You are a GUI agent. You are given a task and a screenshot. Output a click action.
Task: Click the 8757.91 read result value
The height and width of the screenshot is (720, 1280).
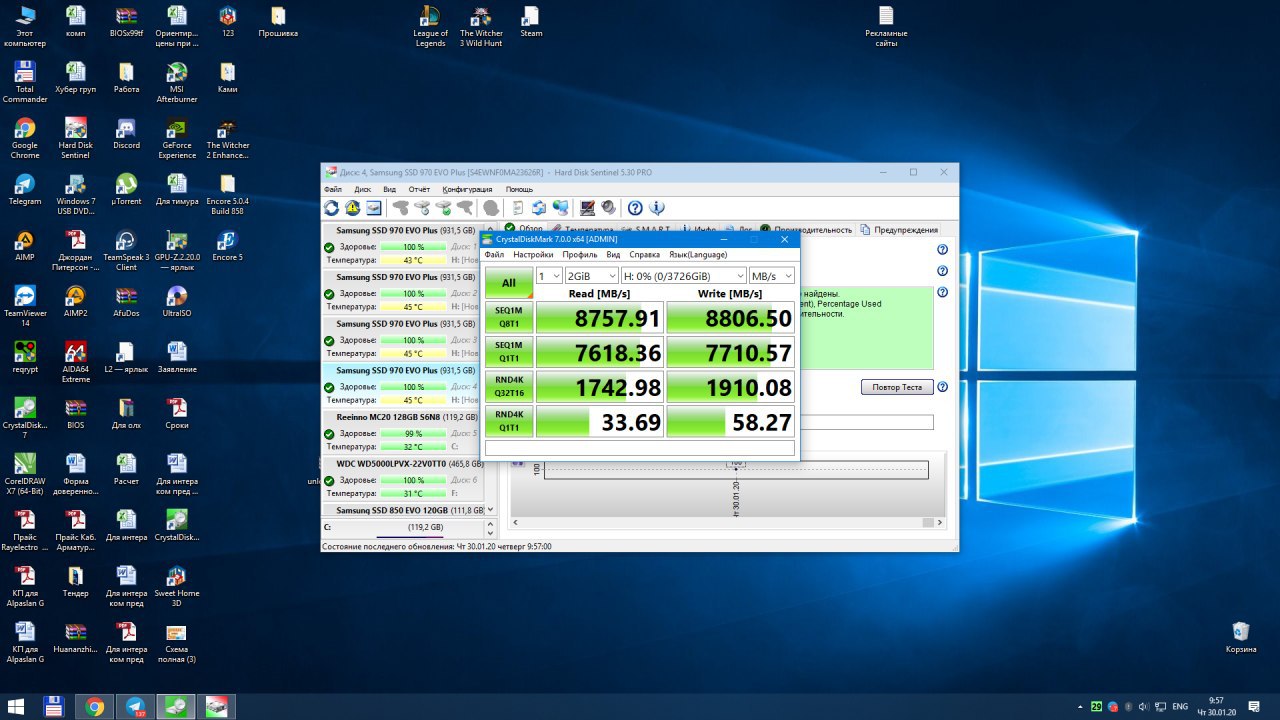(600, 318)
